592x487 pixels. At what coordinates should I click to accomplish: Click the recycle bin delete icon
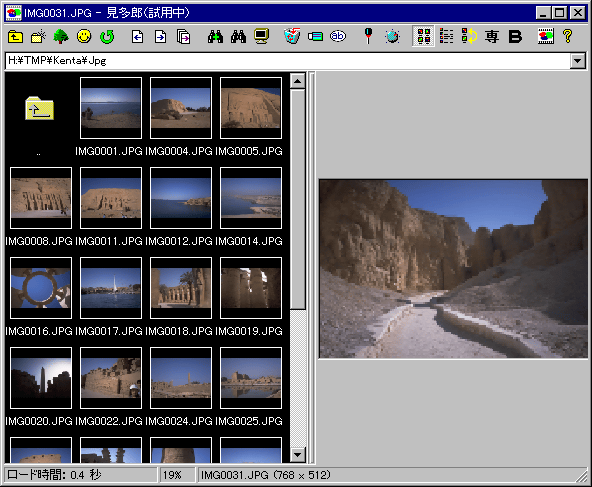[x=292, y=36]
